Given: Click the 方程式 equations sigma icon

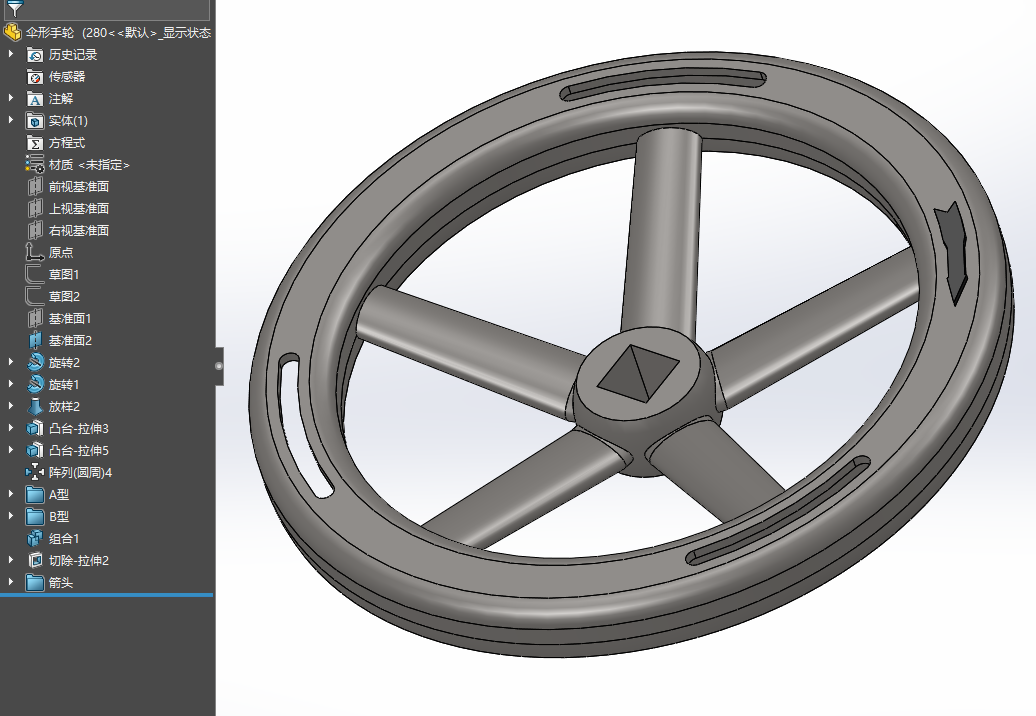Looking at the screenshot, I should click(34, 143).
